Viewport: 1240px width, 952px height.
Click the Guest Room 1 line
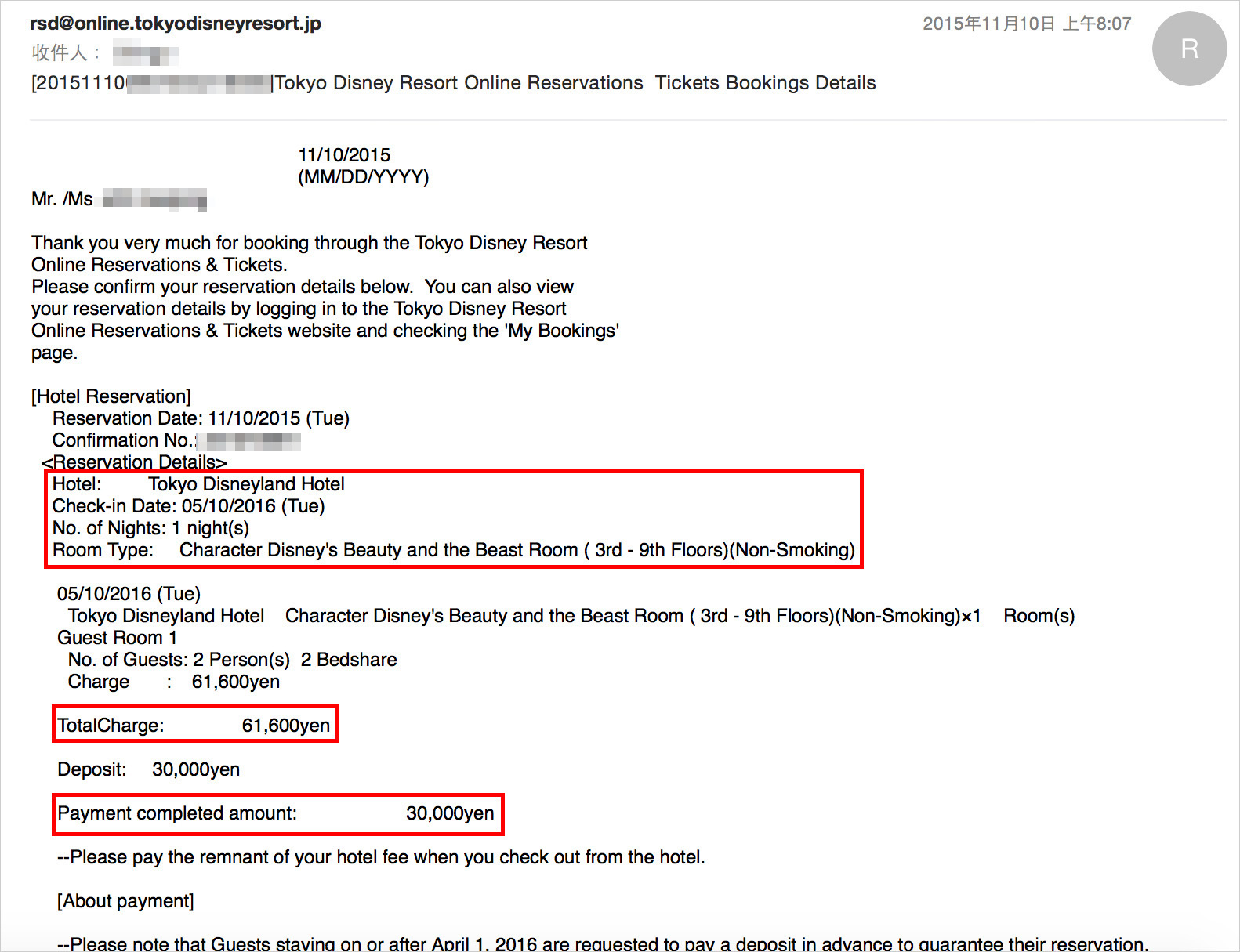(117, 638)
